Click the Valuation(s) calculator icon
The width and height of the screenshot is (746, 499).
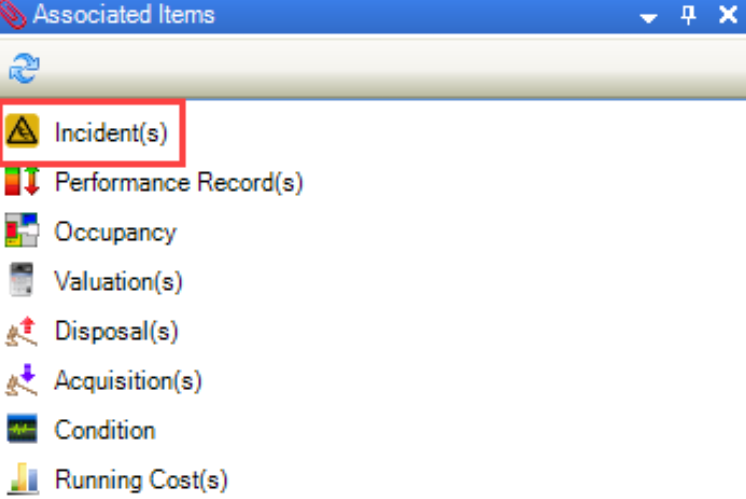(x=22, y=281)
